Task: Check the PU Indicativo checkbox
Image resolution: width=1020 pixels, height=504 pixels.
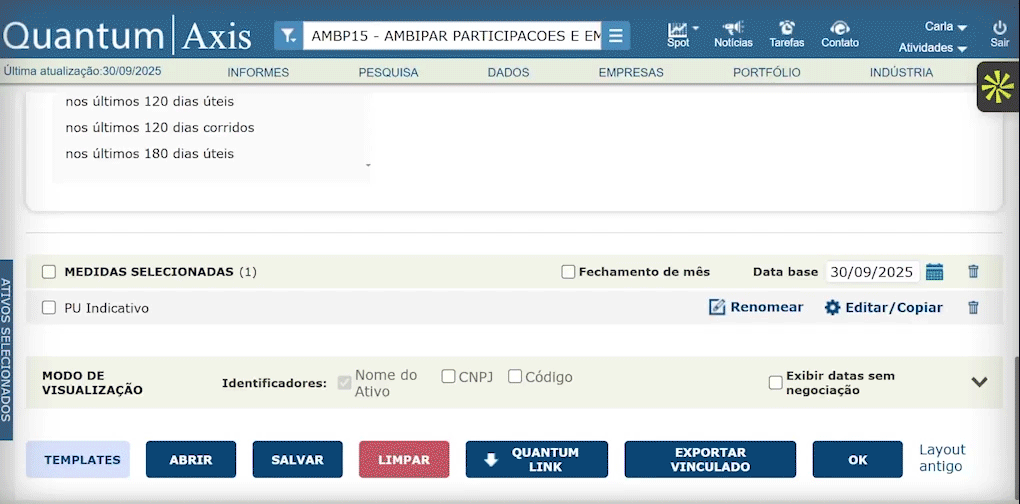Action: [49, 308]
